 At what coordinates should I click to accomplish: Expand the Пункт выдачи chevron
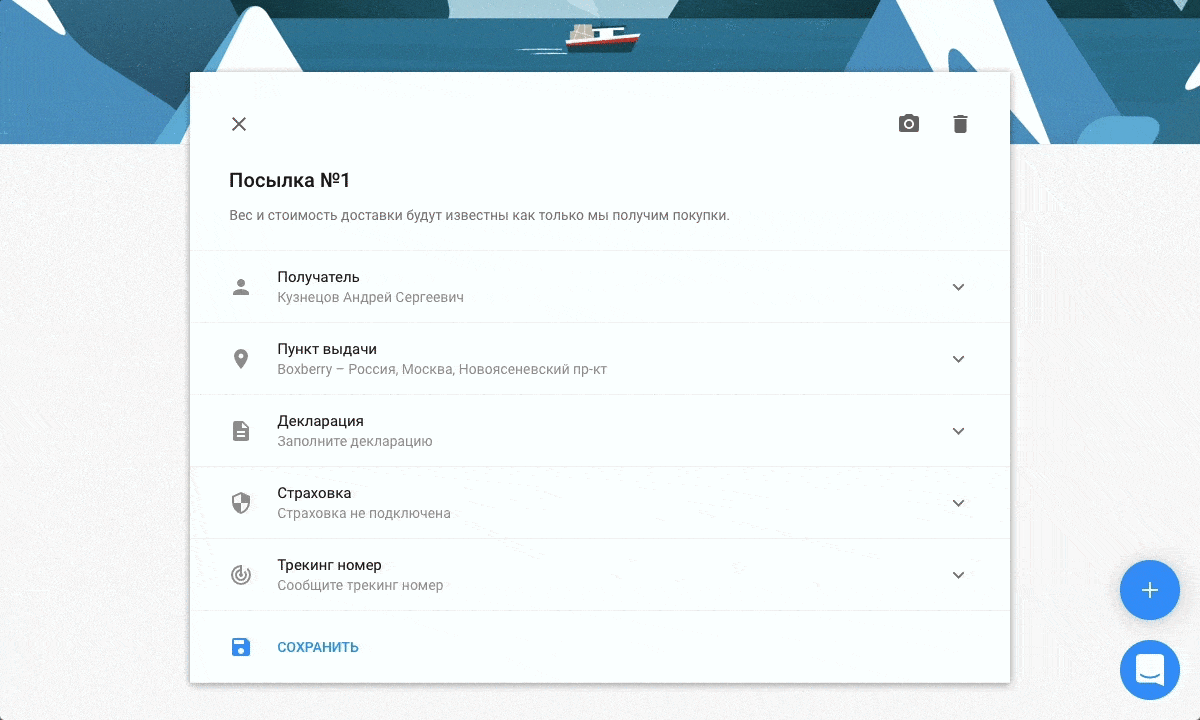[958, 359]
